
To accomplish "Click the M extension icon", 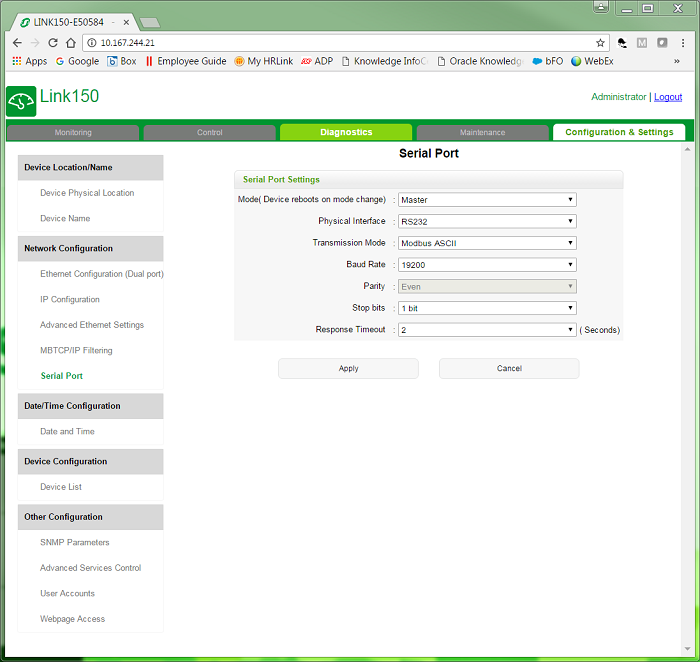I will click(642, 43).
